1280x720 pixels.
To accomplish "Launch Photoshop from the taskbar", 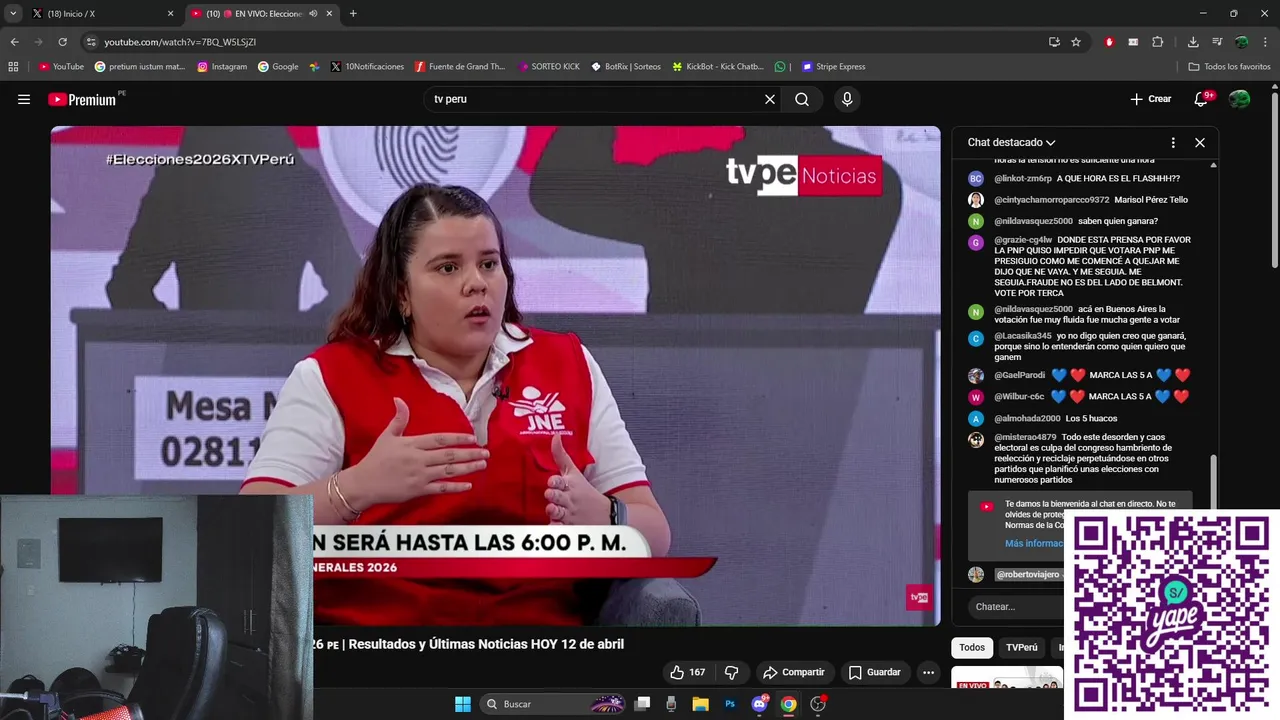I will pyautogui.click(x=730, y=704).
